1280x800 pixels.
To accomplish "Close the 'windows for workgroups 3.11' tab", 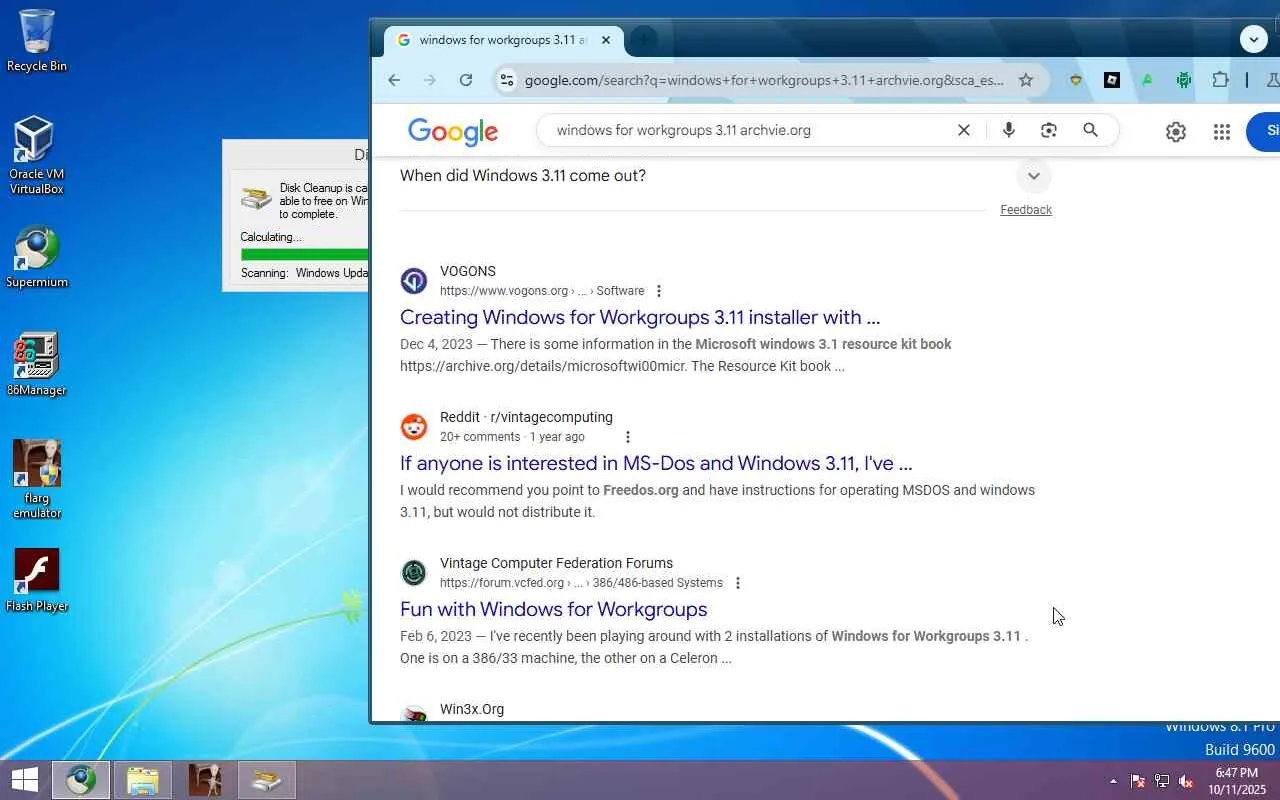I will click(x=605, y=40).
